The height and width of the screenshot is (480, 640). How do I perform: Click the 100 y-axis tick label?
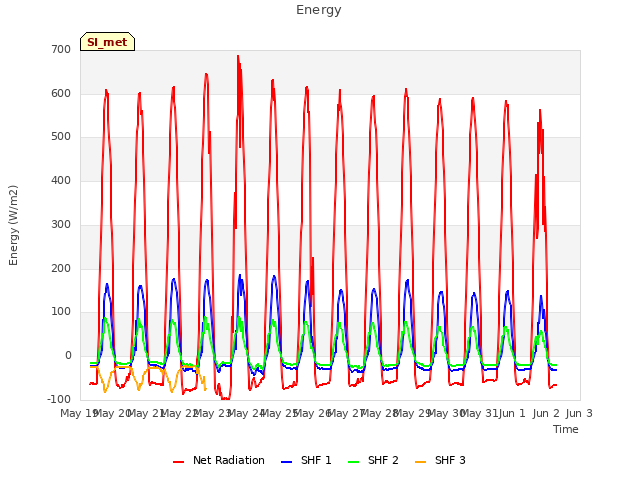pos(61,312)
